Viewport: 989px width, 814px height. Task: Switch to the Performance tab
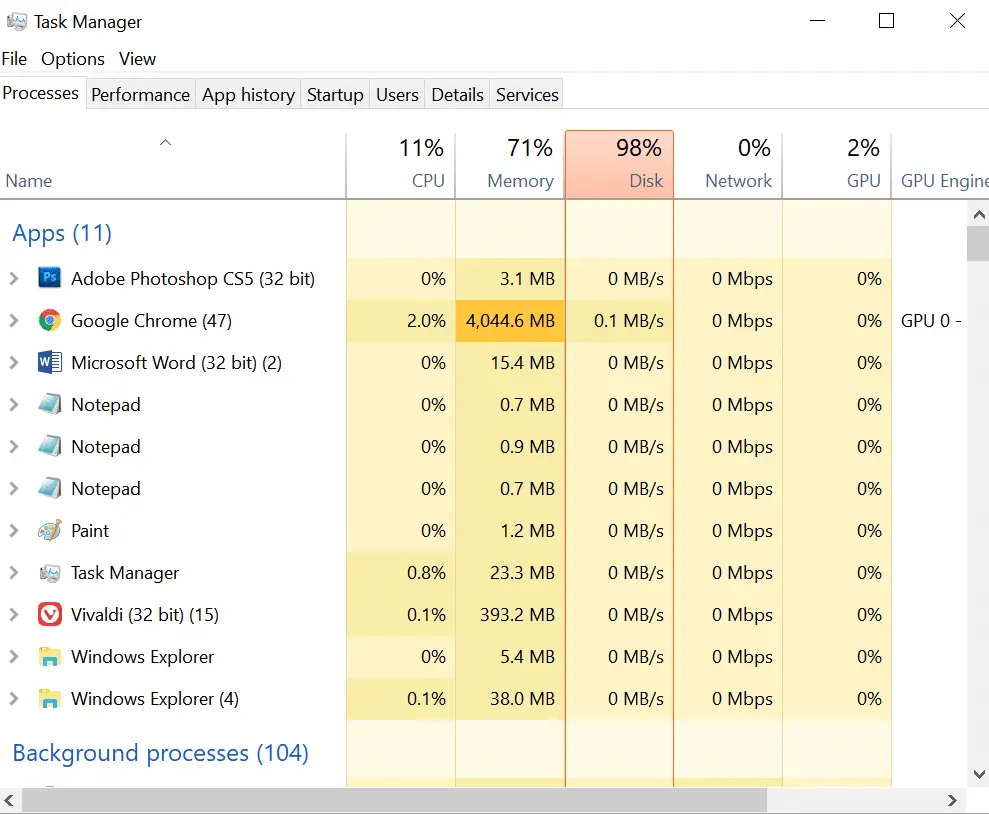(141, 95)
